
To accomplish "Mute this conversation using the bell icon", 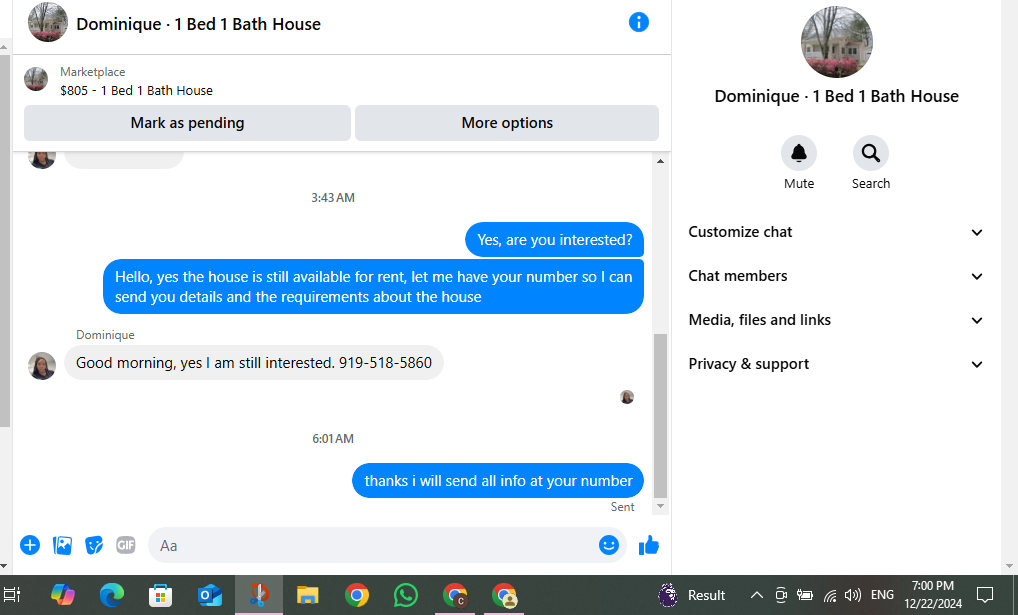I will pyautogui.click(x=799, y=153).
